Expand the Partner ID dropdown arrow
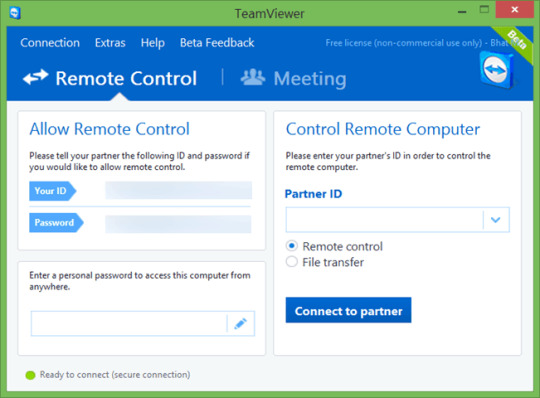Viewport: 540px width, 398px height. (496, 220)
